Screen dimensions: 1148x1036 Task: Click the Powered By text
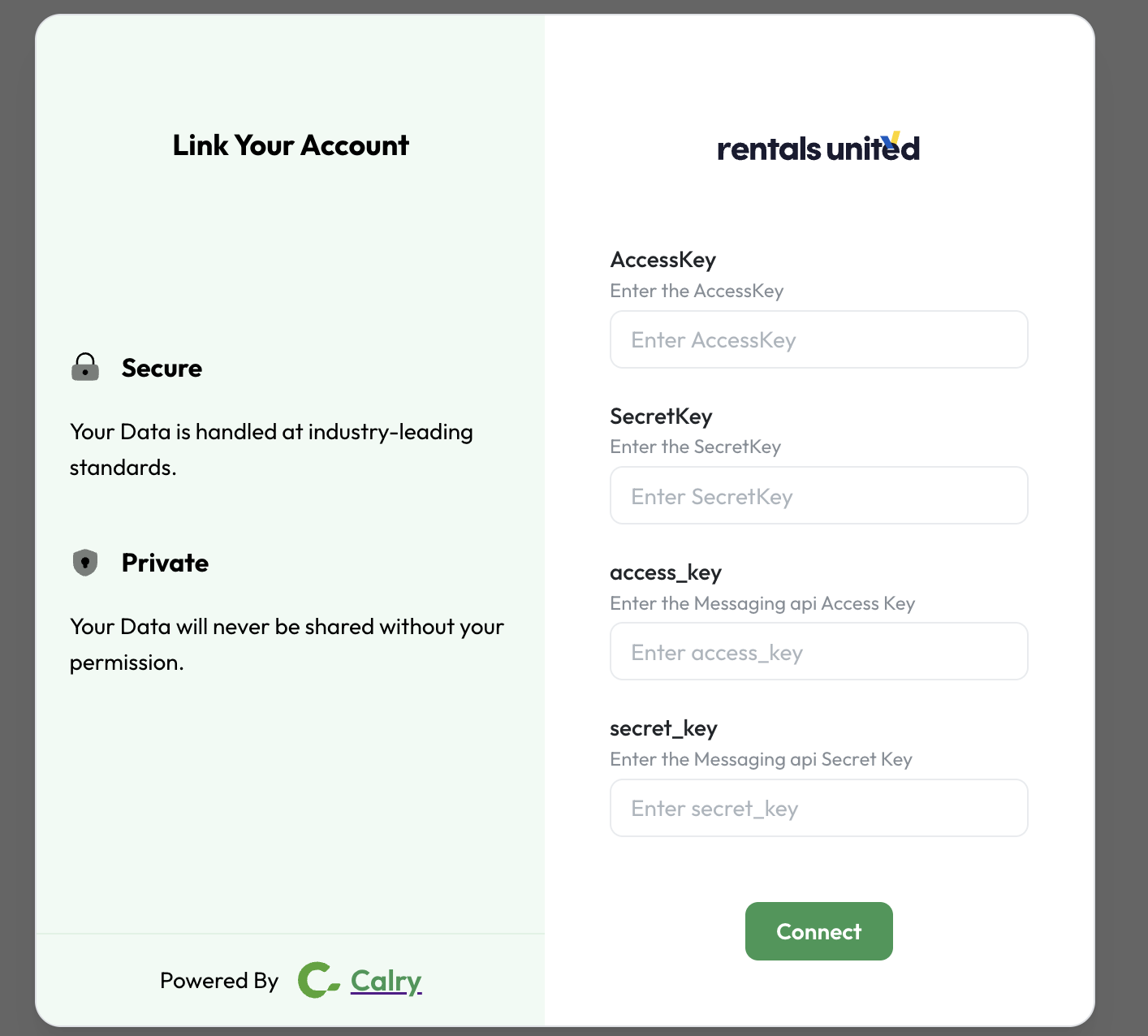218,980
